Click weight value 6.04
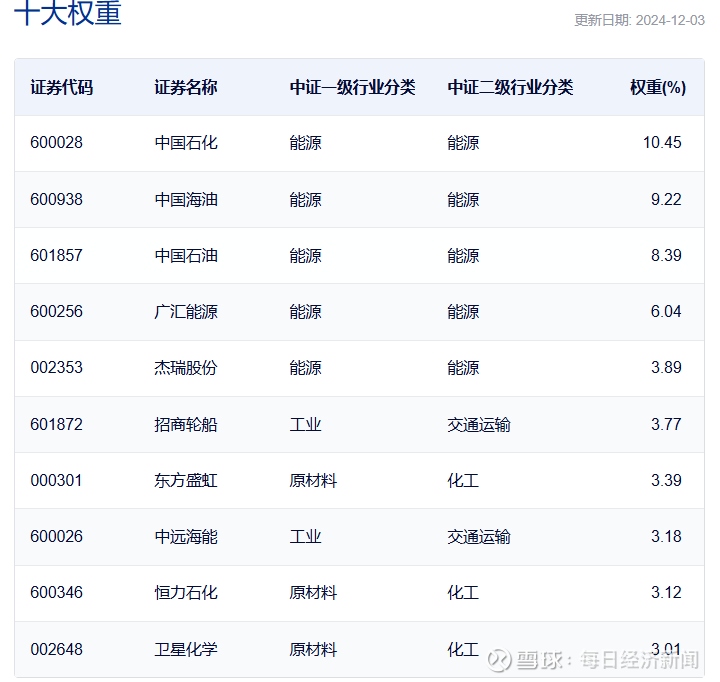Screen dimensions: 720x682 click(666, 311)
